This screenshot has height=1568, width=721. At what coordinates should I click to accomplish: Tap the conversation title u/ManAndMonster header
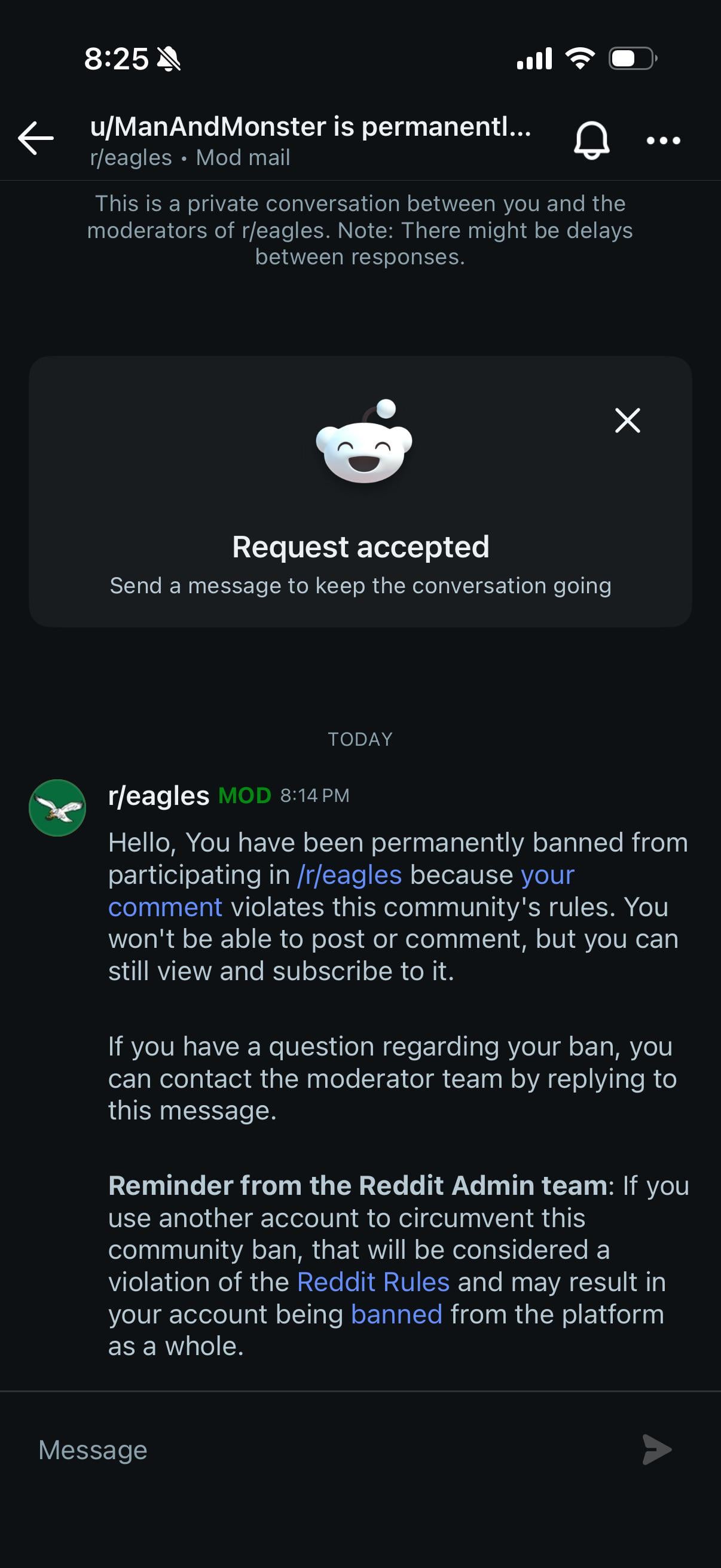[x=310, y=127]
